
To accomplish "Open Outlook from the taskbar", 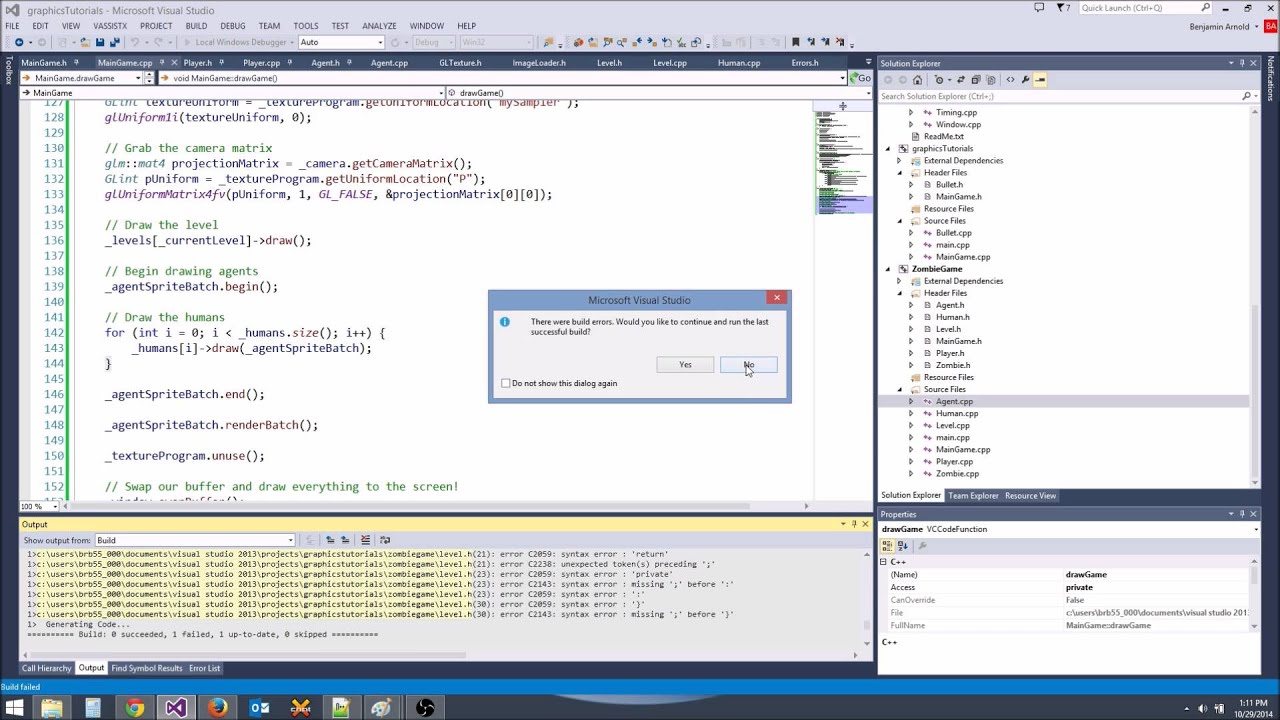I will pyautogui.click(x=259, y=708).
